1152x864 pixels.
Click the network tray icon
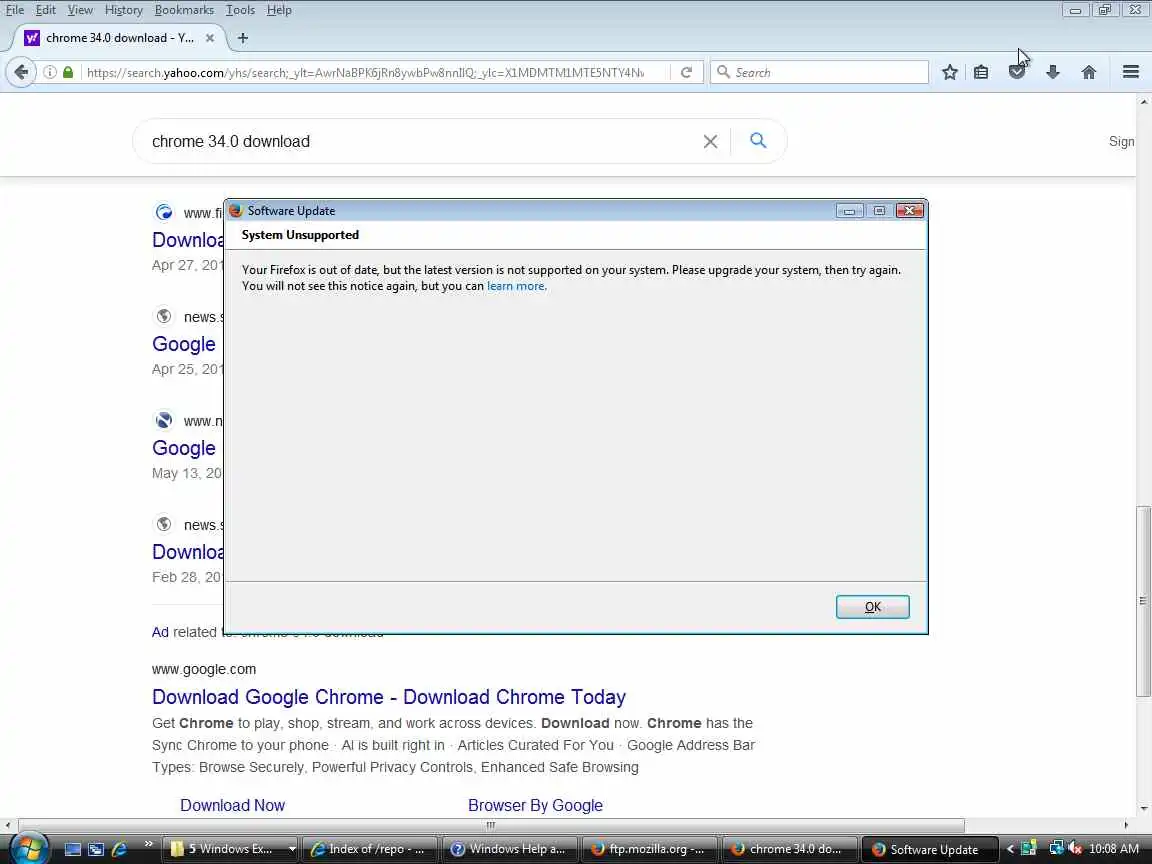coord(1056,849)
